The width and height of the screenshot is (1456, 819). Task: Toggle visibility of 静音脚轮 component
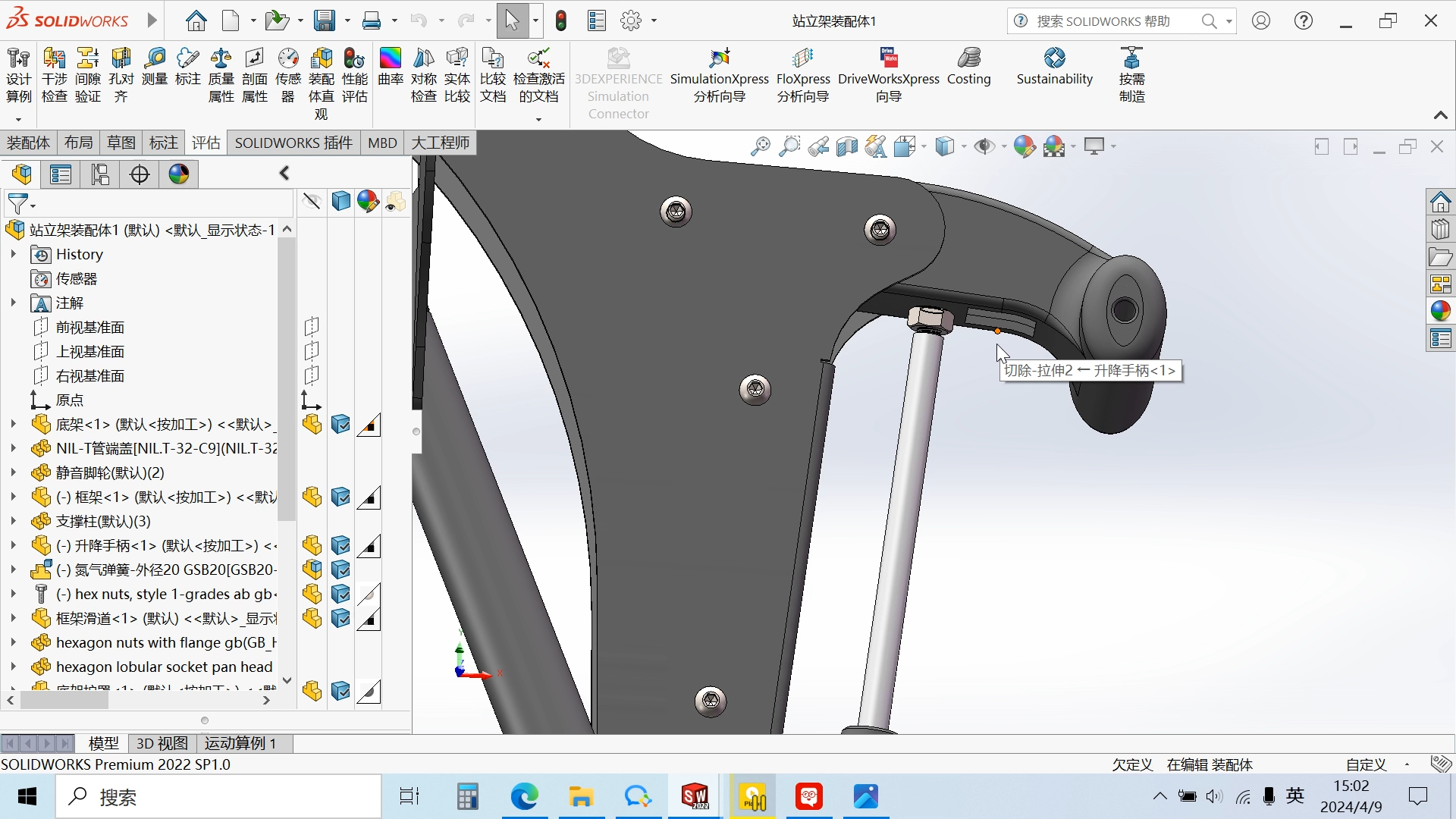pos(340,472)
